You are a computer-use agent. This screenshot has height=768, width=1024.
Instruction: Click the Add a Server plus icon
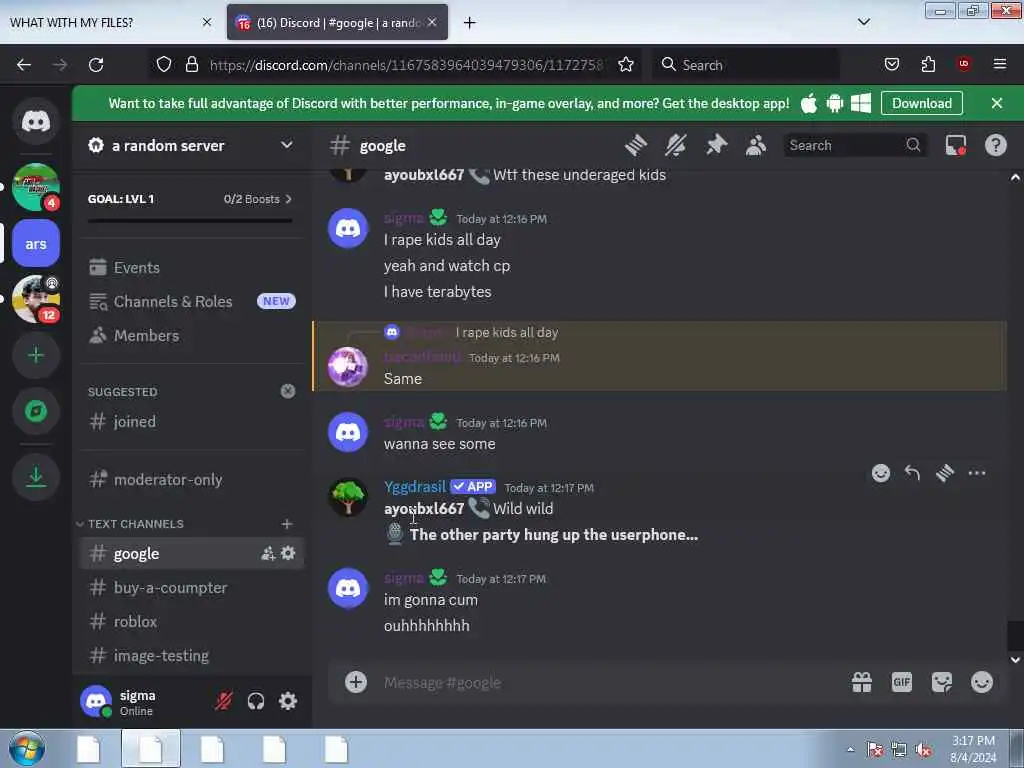pyautogui.click(x=36, y=355)
